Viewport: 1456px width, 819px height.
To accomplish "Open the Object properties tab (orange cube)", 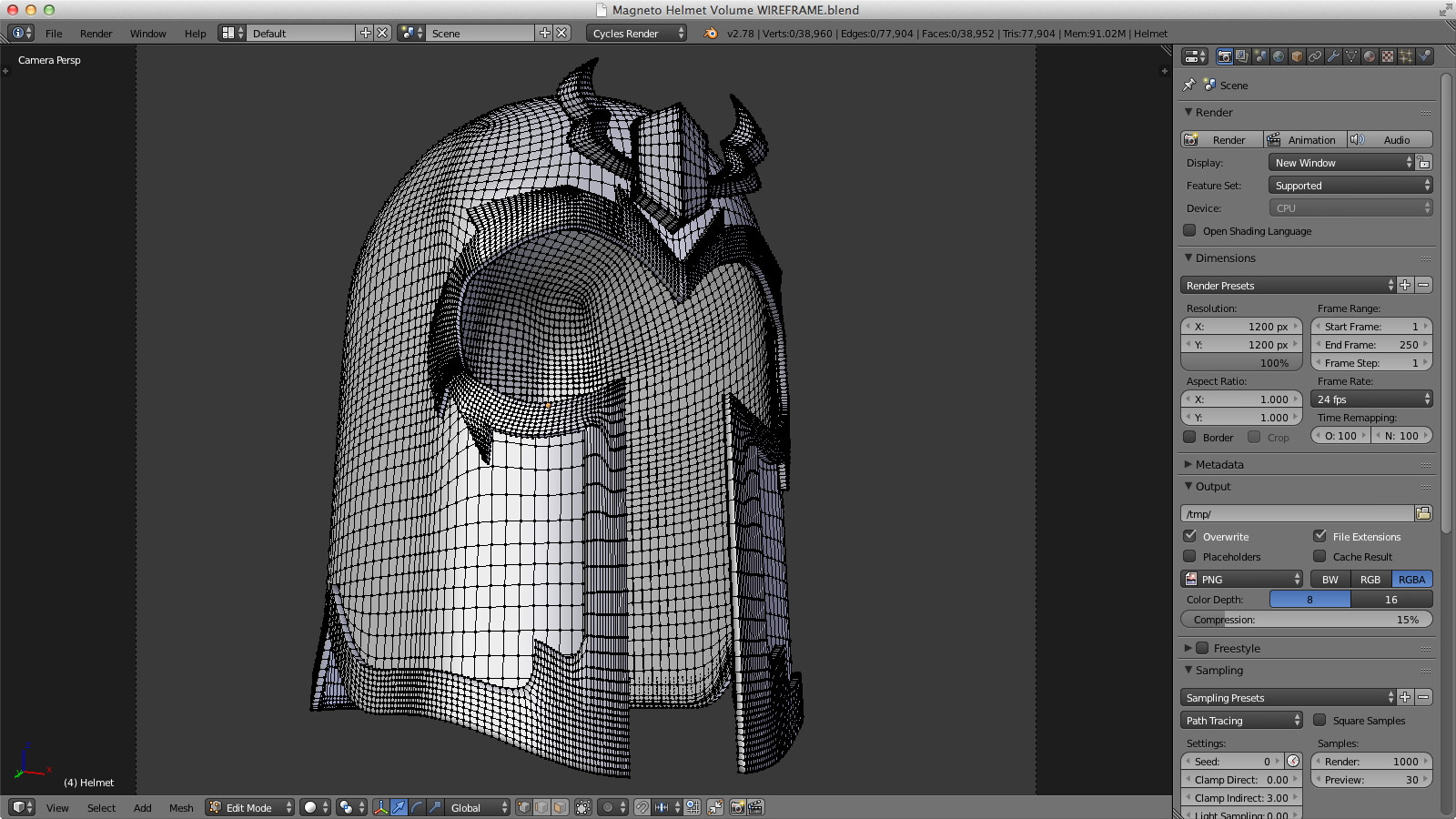I will coord(1297,56).
